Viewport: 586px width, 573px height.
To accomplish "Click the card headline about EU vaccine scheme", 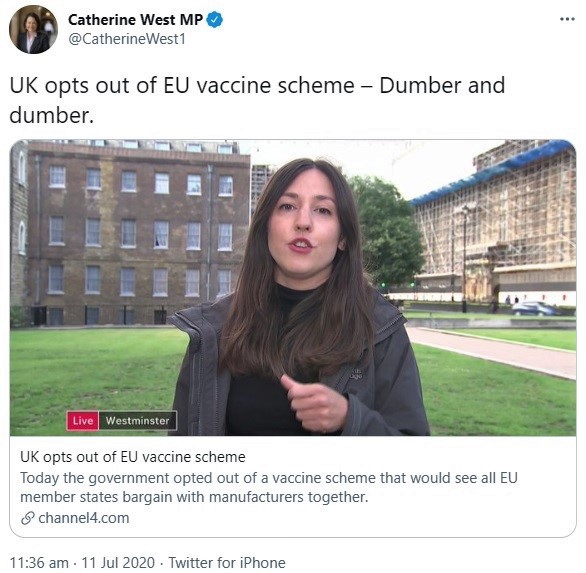I will (133, 457).
